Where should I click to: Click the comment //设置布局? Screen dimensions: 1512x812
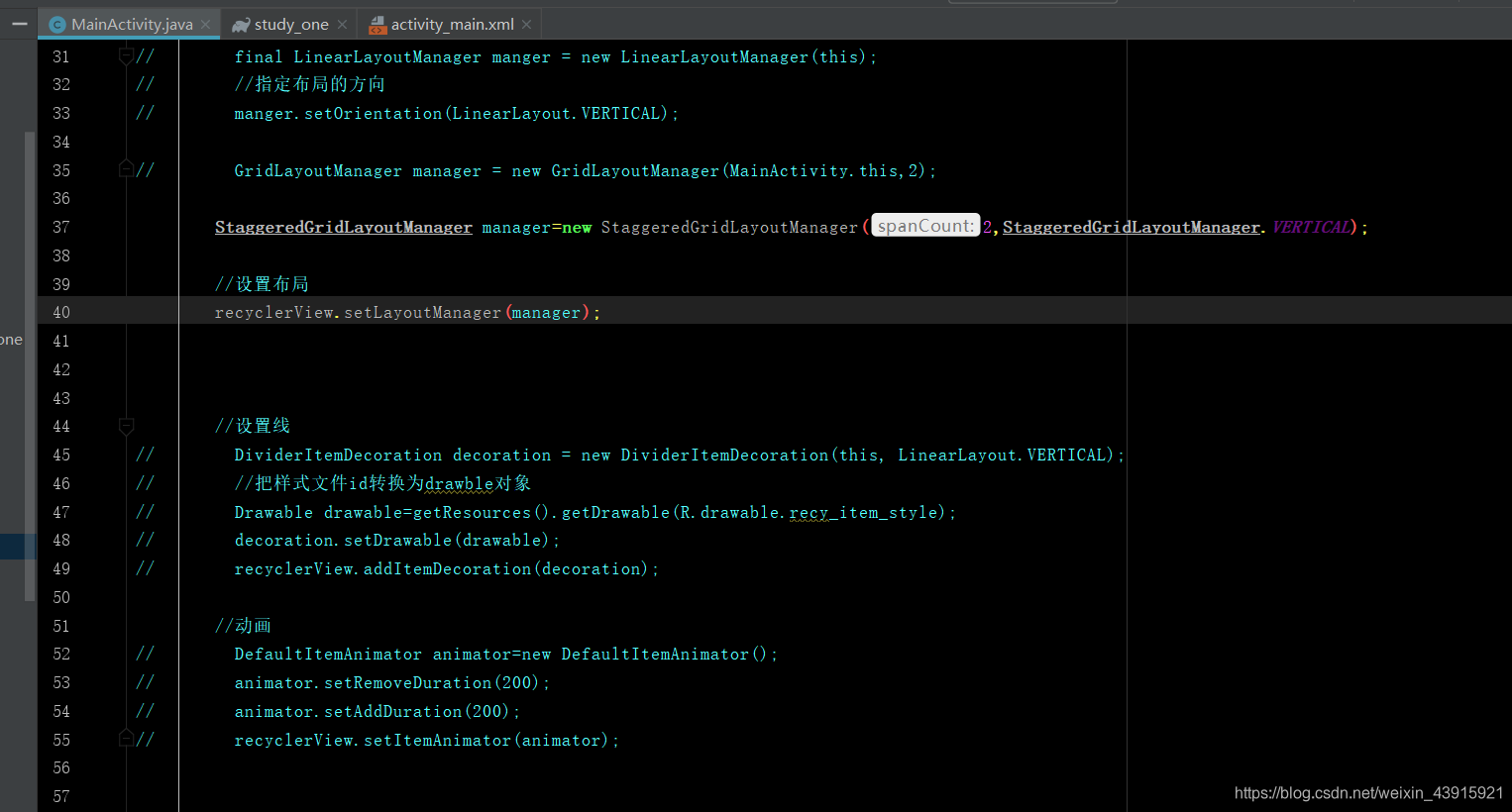(x=262, y=284)
